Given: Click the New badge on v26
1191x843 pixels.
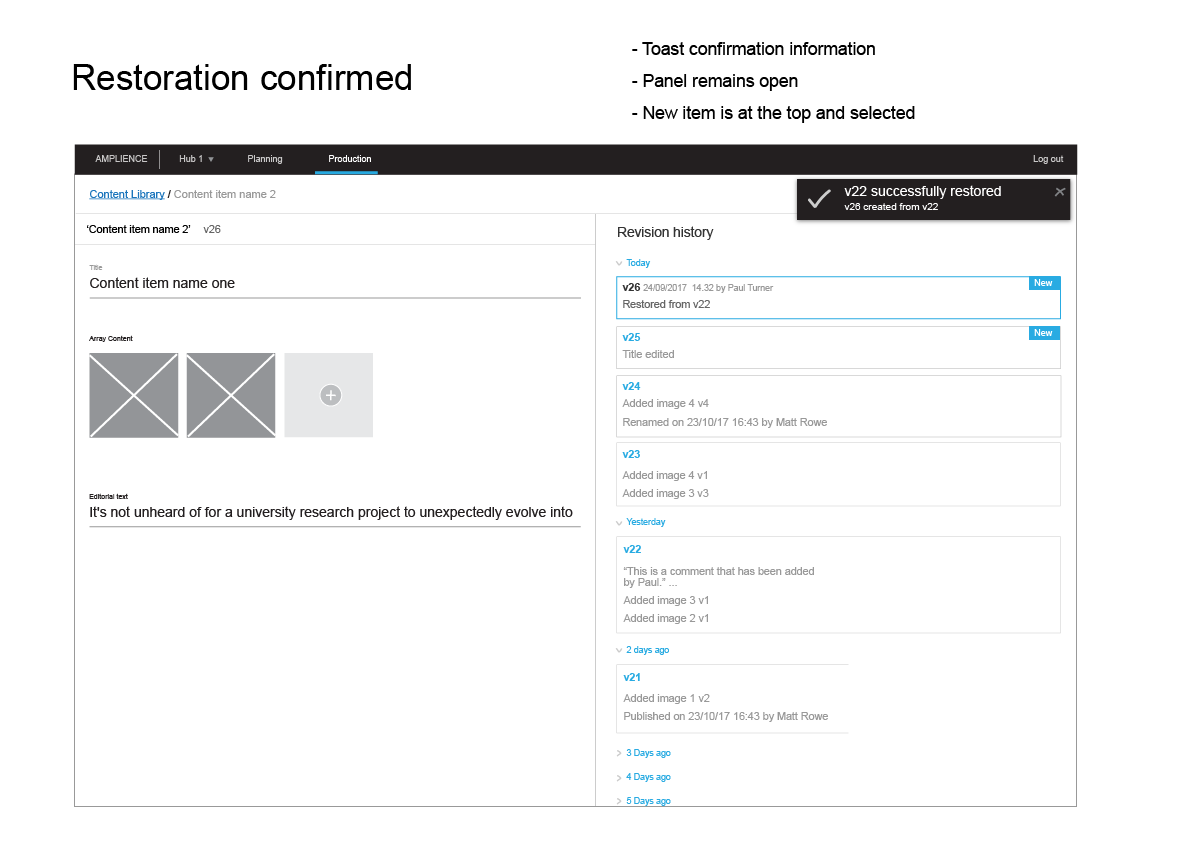Looking at the screenshot, I should pos(1044,283).
